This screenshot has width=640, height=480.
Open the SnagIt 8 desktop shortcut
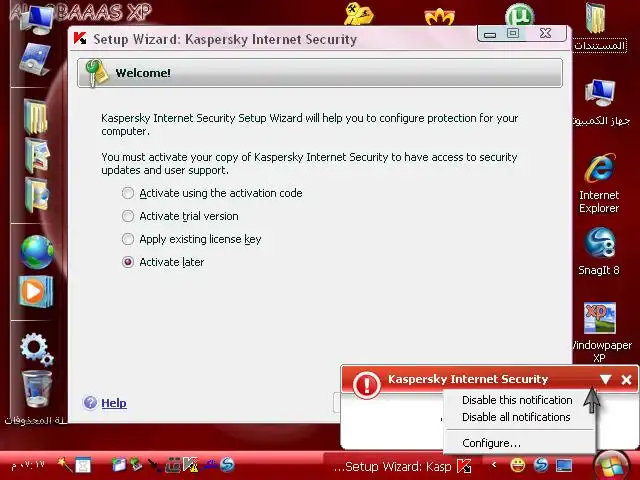coord(599,251)
